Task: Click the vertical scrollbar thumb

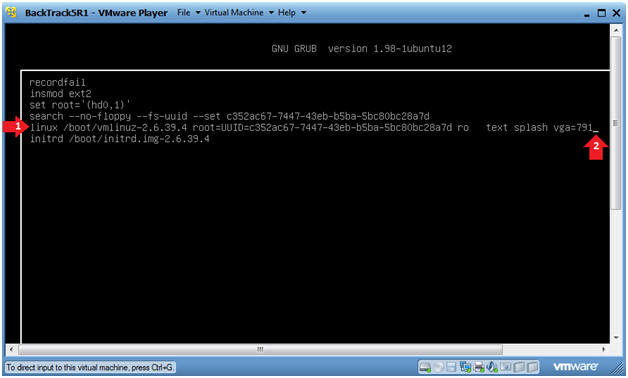Action: pyautogui.click(x=616, y=122)
